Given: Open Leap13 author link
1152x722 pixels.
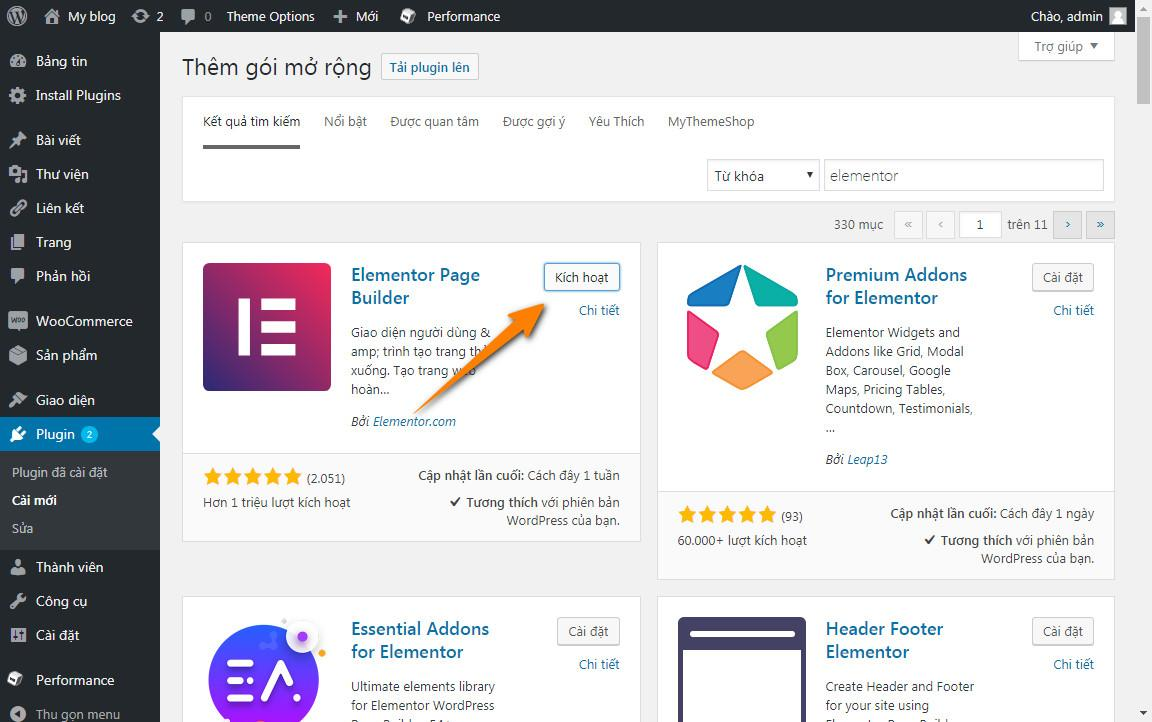Looking at the screenshot, I should point(867,459).
